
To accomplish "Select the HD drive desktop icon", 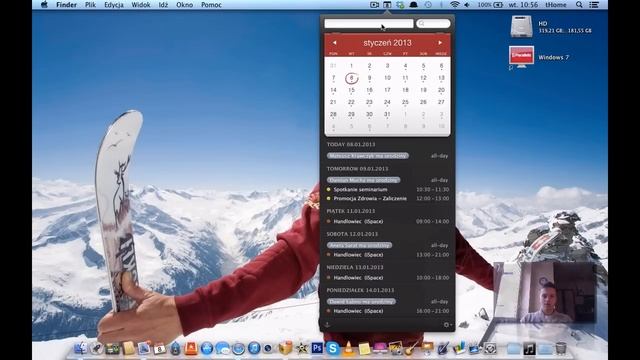I will tap(521, 27).
